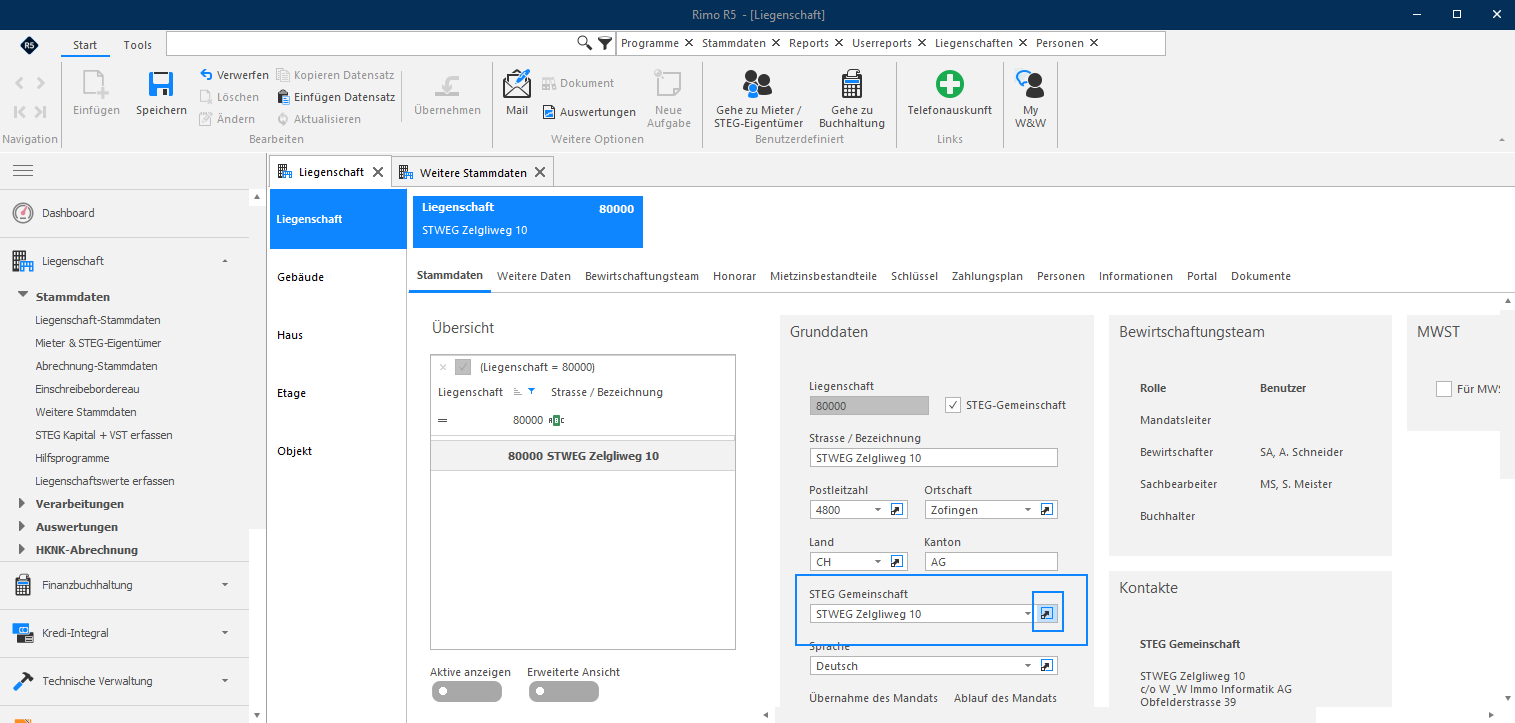Click Verwerfen undo icon
Image resolution: width=1515 pixels, height=723 pixels.
206,75
